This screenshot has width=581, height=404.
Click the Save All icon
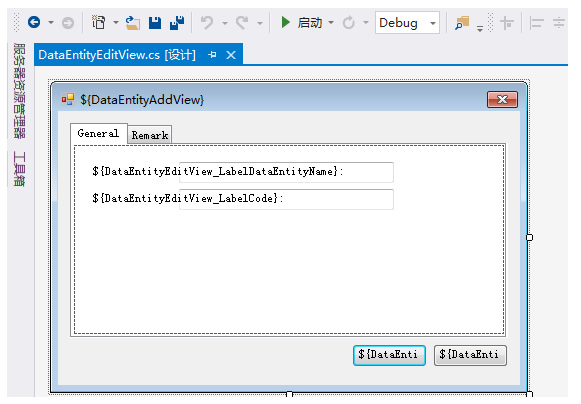pos(177,23)
